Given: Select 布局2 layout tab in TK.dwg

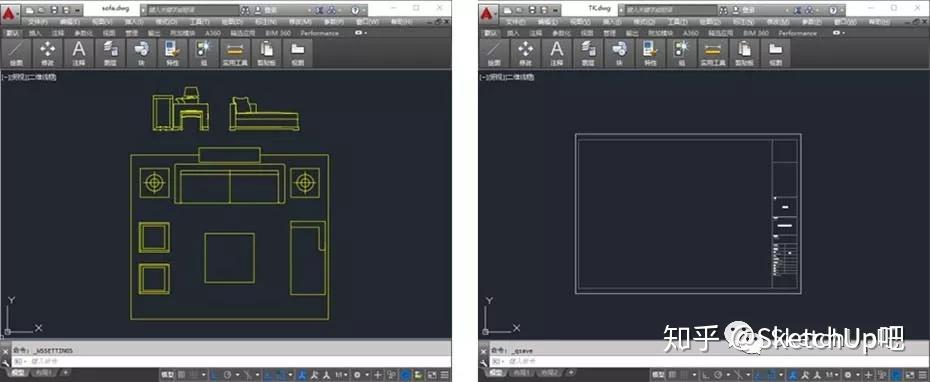Looking at the screenshot, I should click(550, 373).
